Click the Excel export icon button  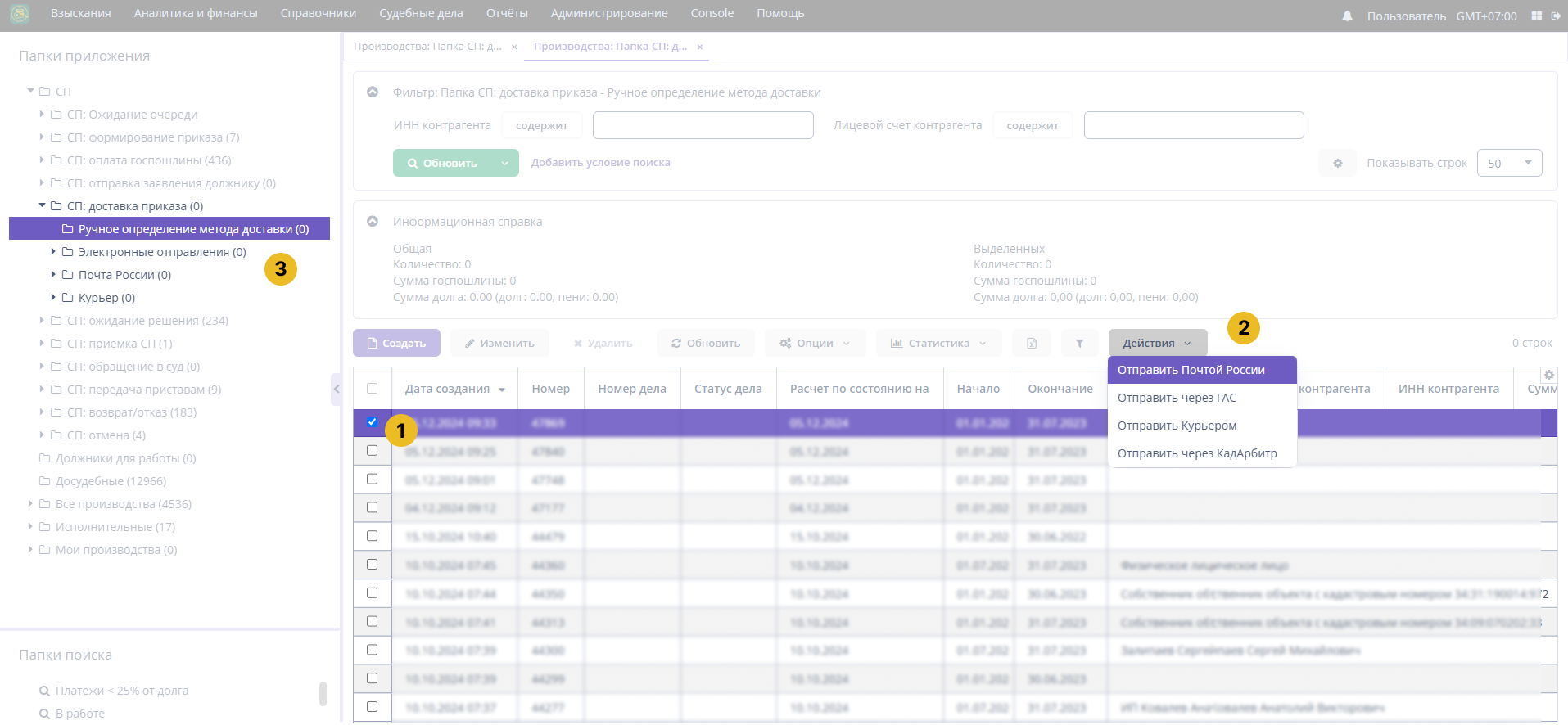pos(1032,344)
